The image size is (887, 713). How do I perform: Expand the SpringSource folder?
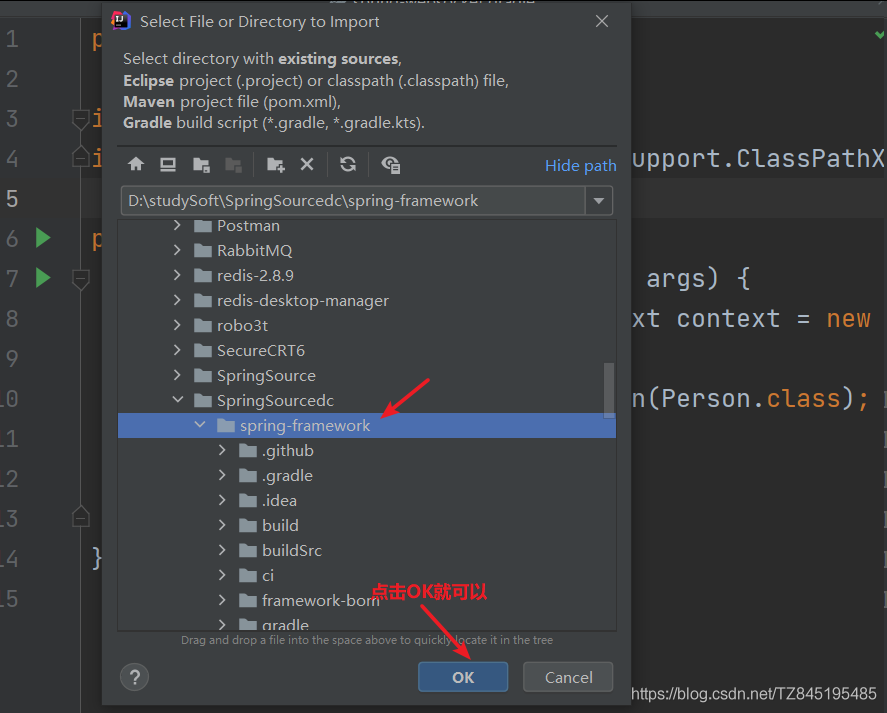177,375
